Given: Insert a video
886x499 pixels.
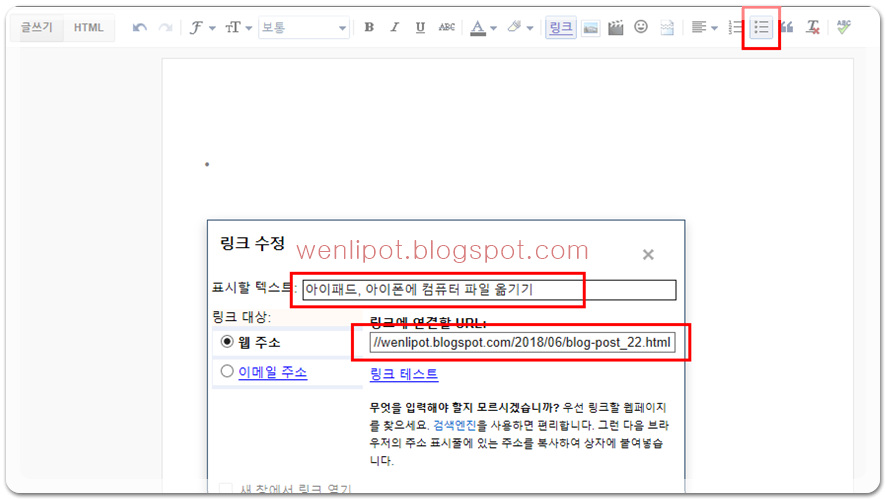Looking at the screenshot, I should pos(615,27).
